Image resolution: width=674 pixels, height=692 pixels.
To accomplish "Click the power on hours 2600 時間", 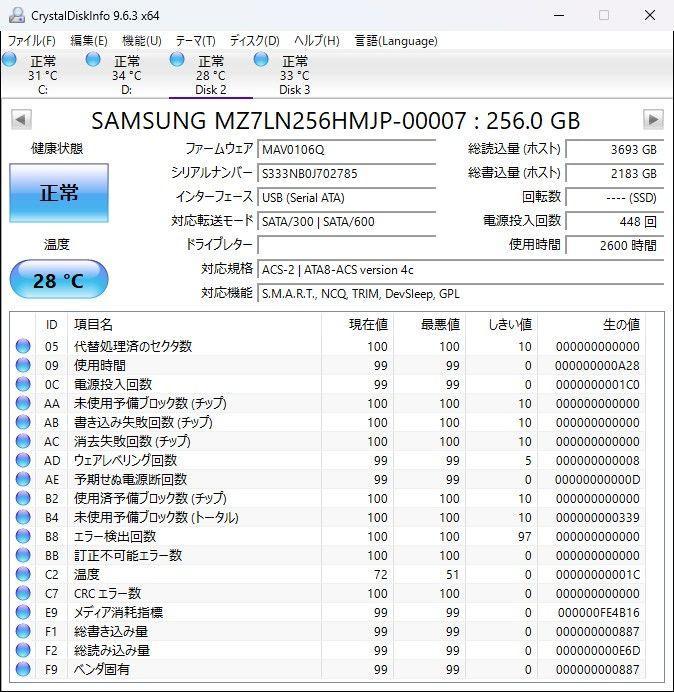I will point(615,245).
